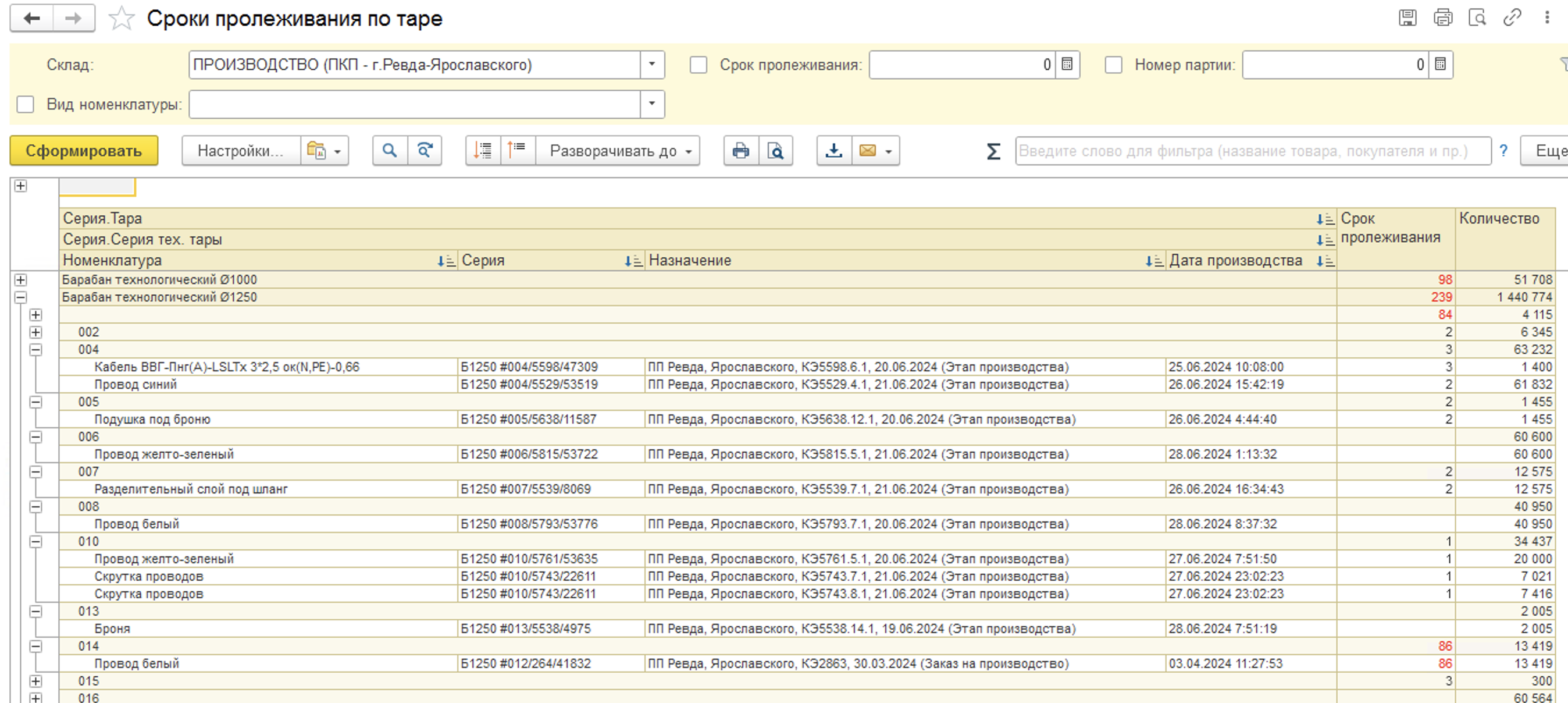This screenshot has height=703, width=1568.
Task: Click the Сформировать button
Action: pos(84,151)
